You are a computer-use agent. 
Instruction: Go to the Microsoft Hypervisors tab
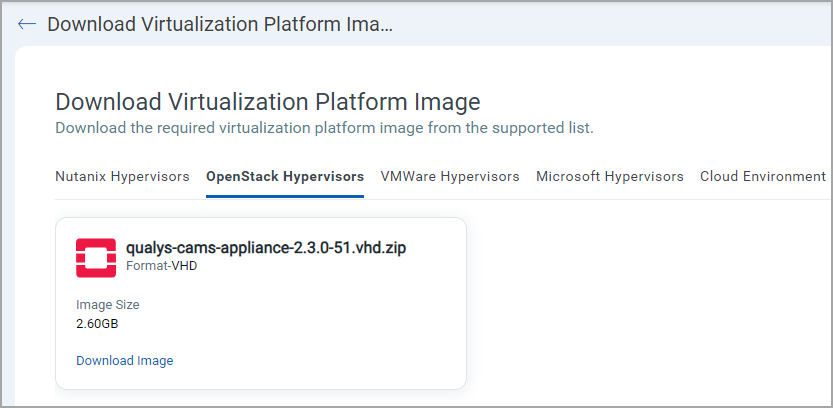coord(610,177)
